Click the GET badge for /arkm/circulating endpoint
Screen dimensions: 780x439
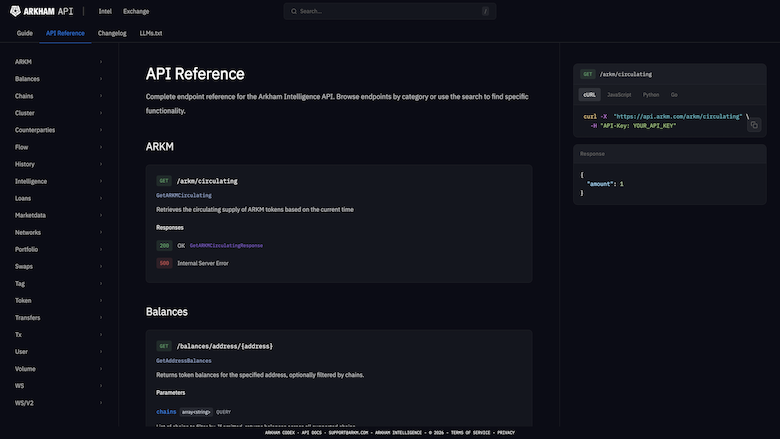[164, 181]
